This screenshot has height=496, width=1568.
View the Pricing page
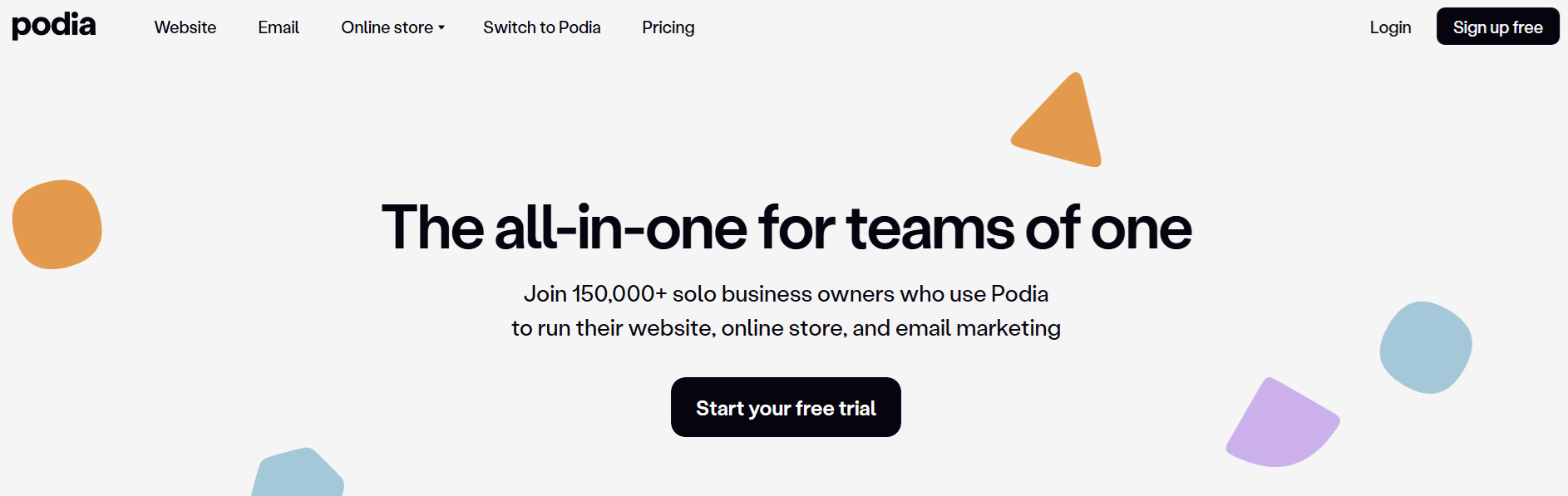pyautogui.click(x=668, y=27)
